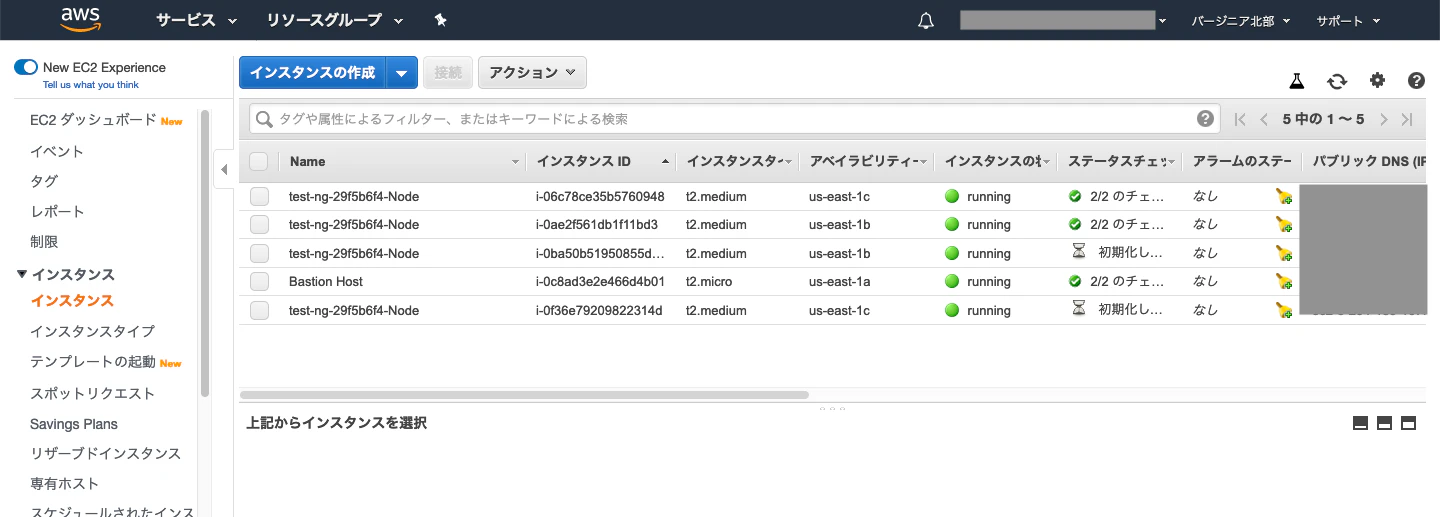Select the Bastion Host checkbox
This screenshot has width=1440, height=517.
tap(259, 282)
